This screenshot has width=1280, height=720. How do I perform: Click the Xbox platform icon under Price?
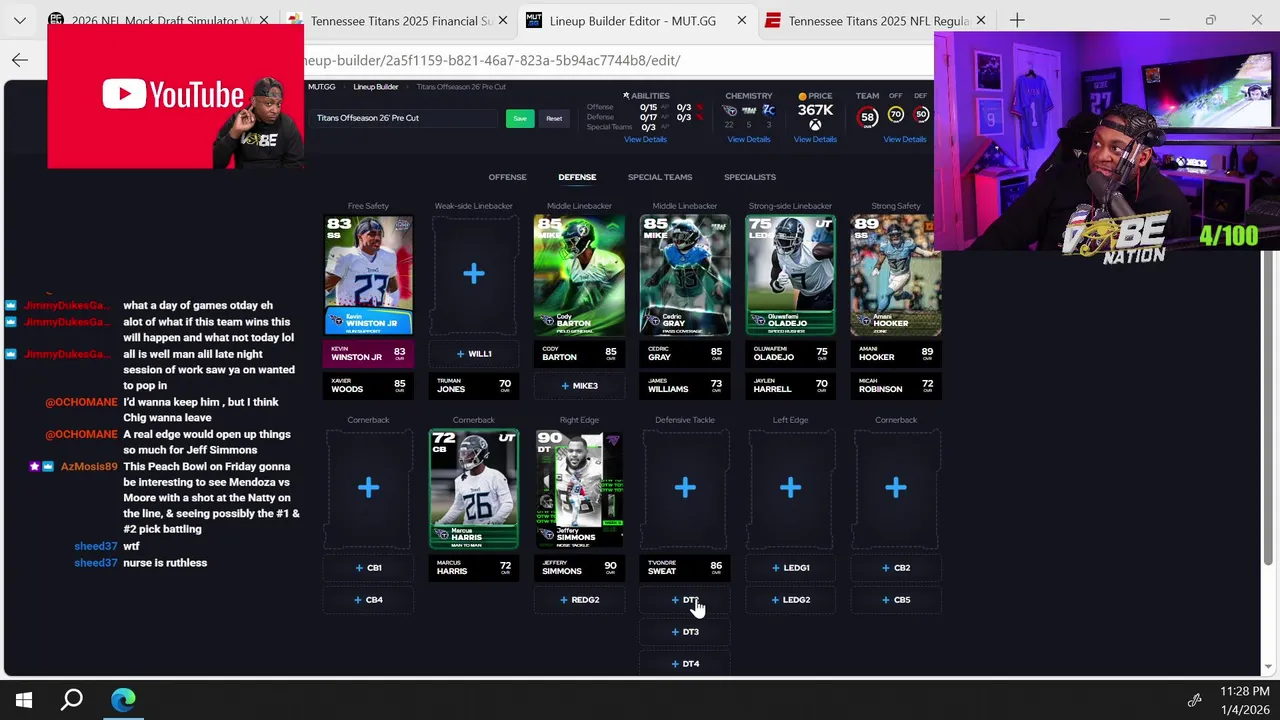pos(815,125)
